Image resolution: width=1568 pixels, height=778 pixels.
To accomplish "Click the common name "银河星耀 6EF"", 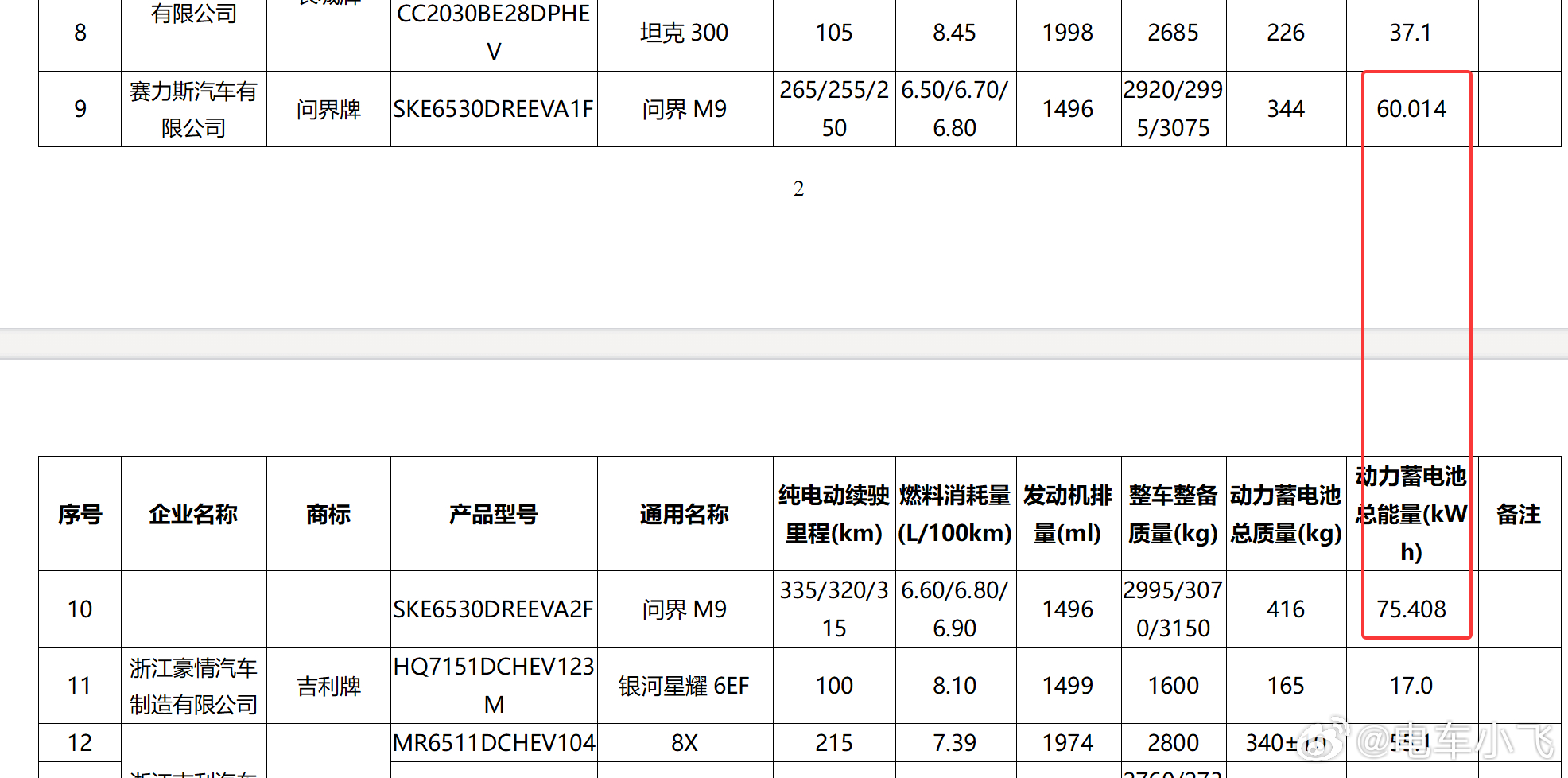I will [x=684, y=686].
